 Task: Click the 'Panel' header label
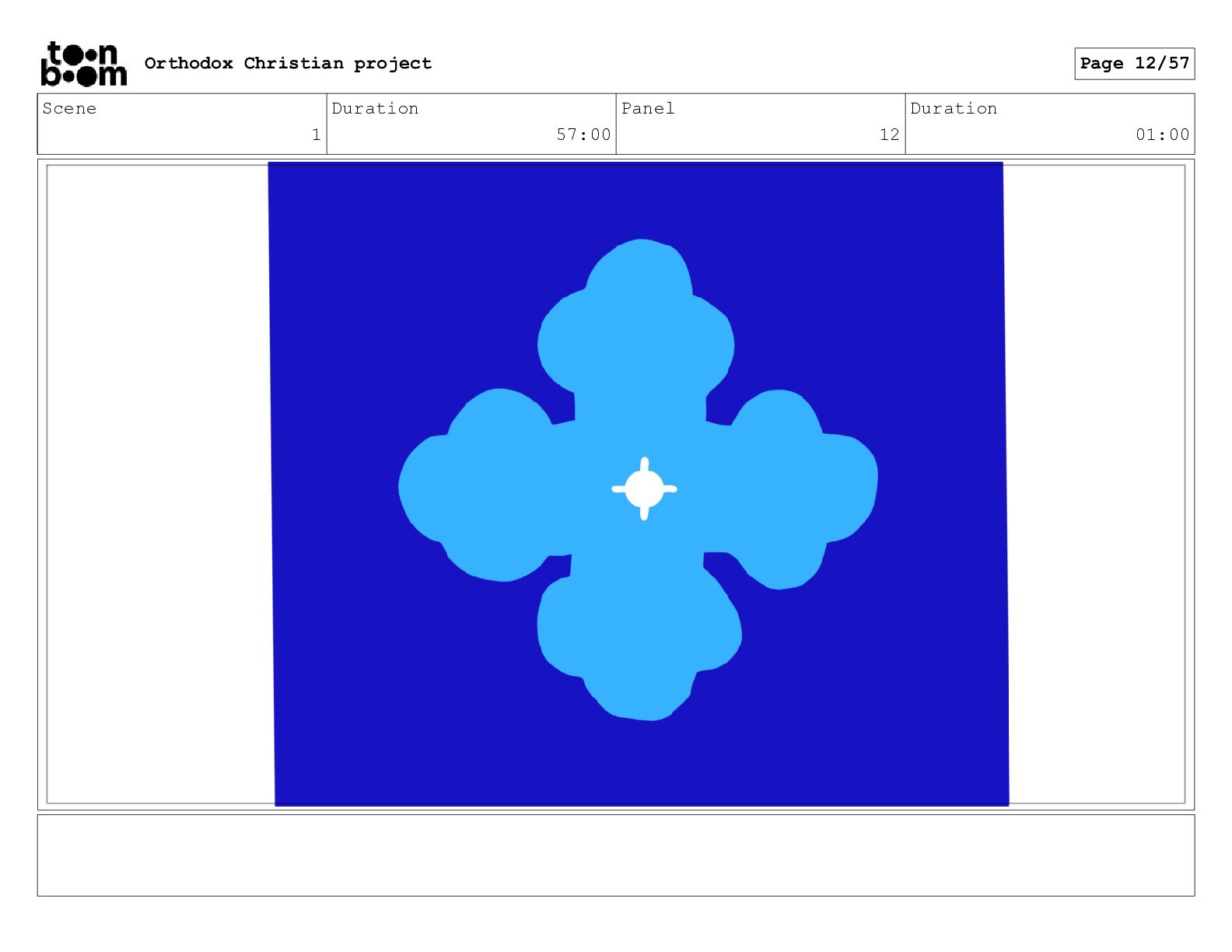[x=648, y=108]
